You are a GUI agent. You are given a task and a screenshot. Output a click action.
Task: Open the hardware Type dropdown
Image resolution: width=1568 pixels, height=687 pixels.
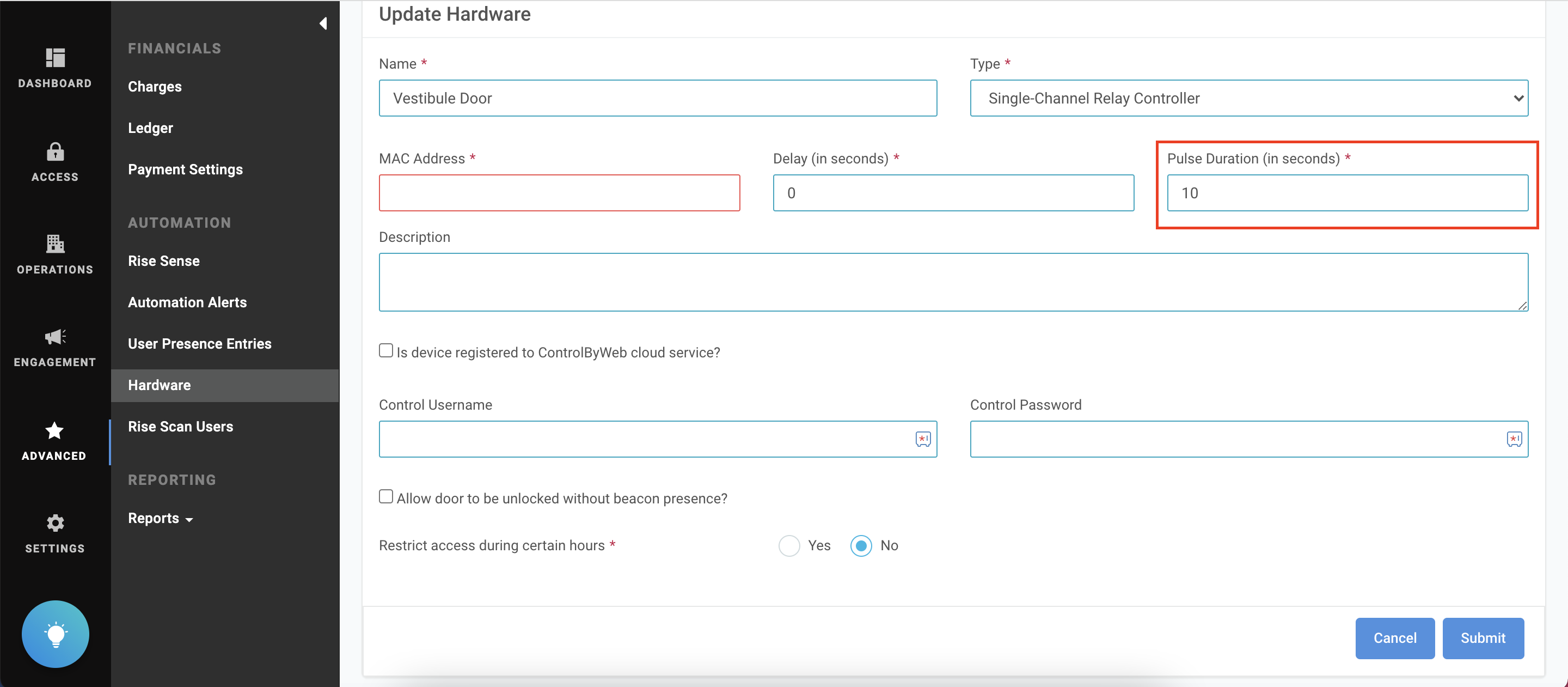coord(1248,98)
